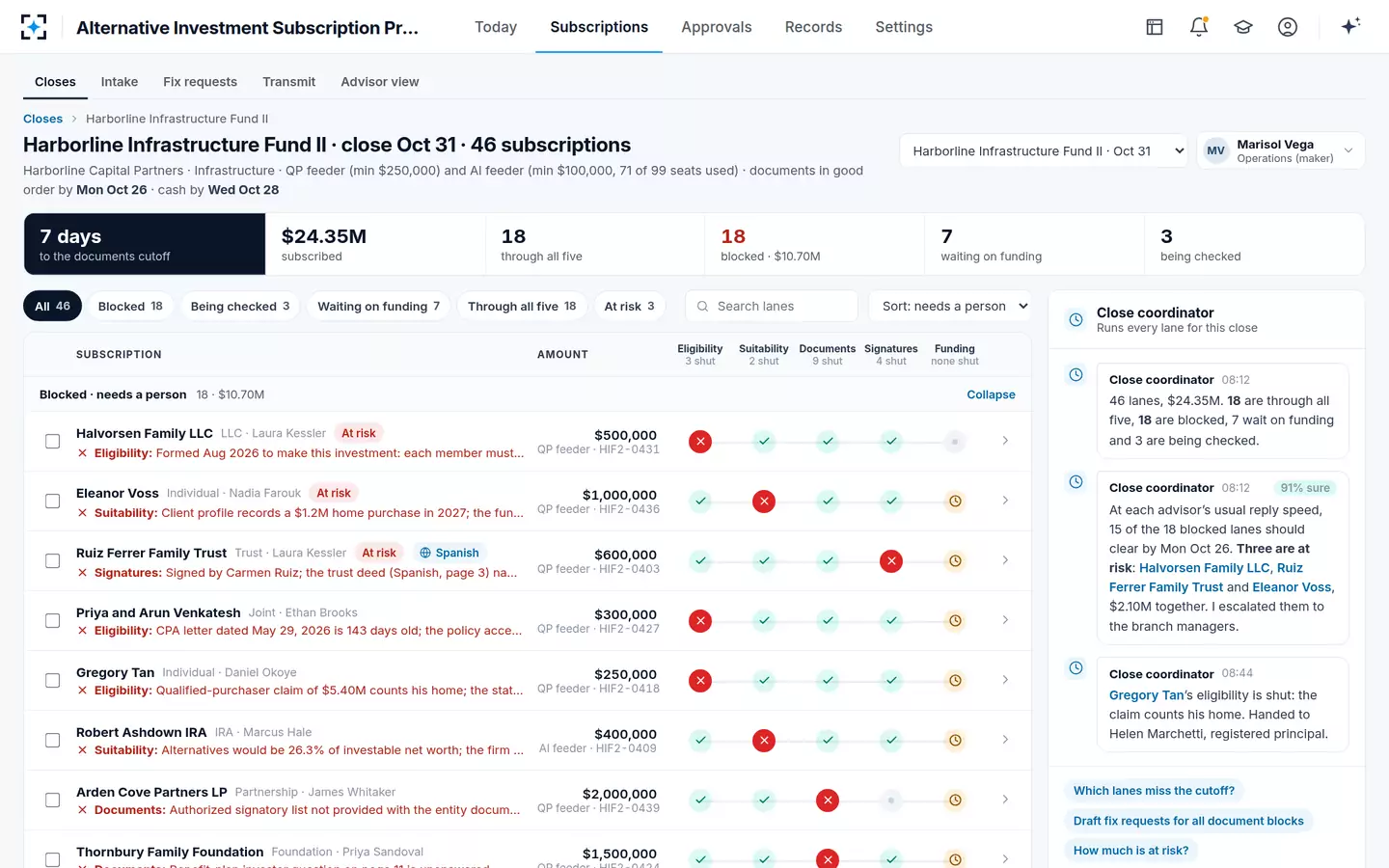Select the Priya and Arun Venkatesh checkbox
The width and height of the screenshot is (1389, 868).
coord(53,621)
